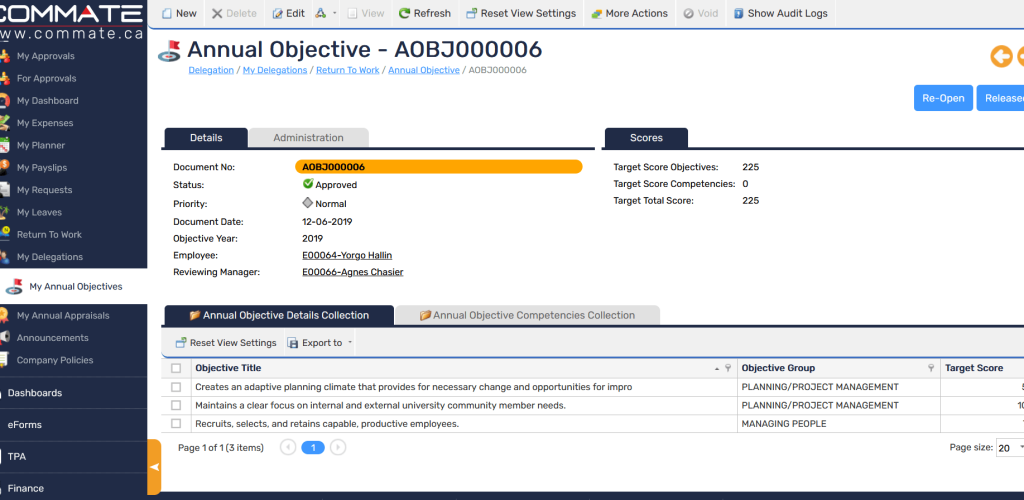Open Annual Objective Competencies Collection tab
Image resolution: width=1024 pixels, height=500 pixels.
coord(527,315)
